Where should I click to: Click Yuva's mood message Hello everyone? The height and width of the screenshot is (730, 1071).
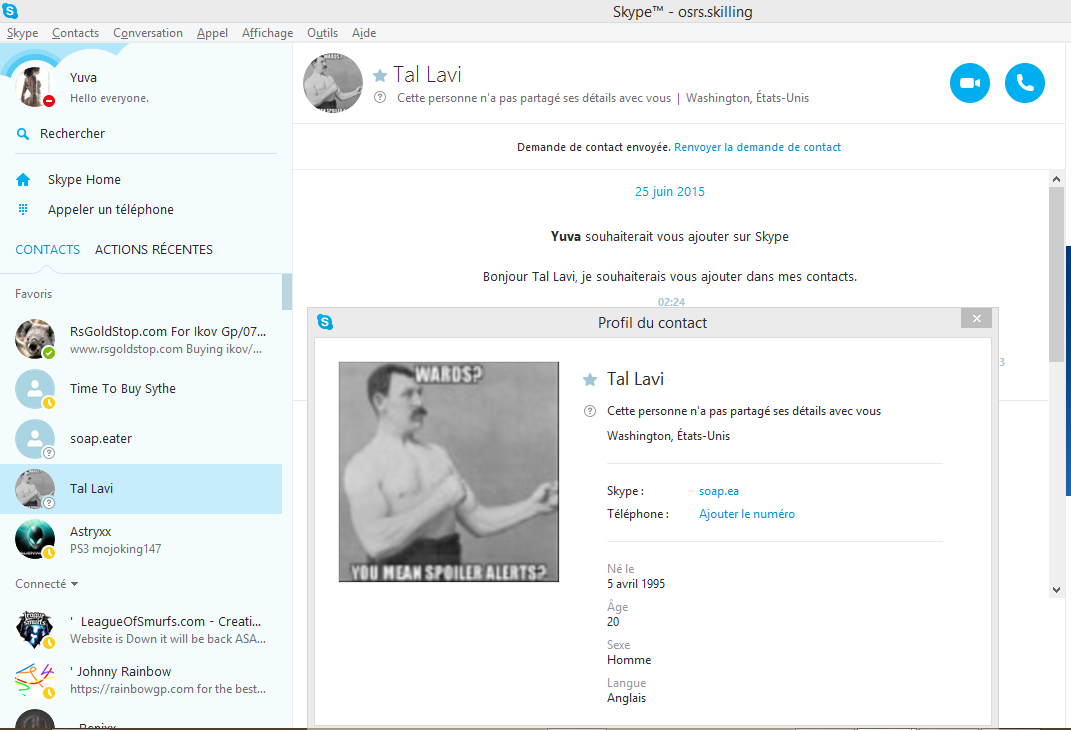point(109,98)
